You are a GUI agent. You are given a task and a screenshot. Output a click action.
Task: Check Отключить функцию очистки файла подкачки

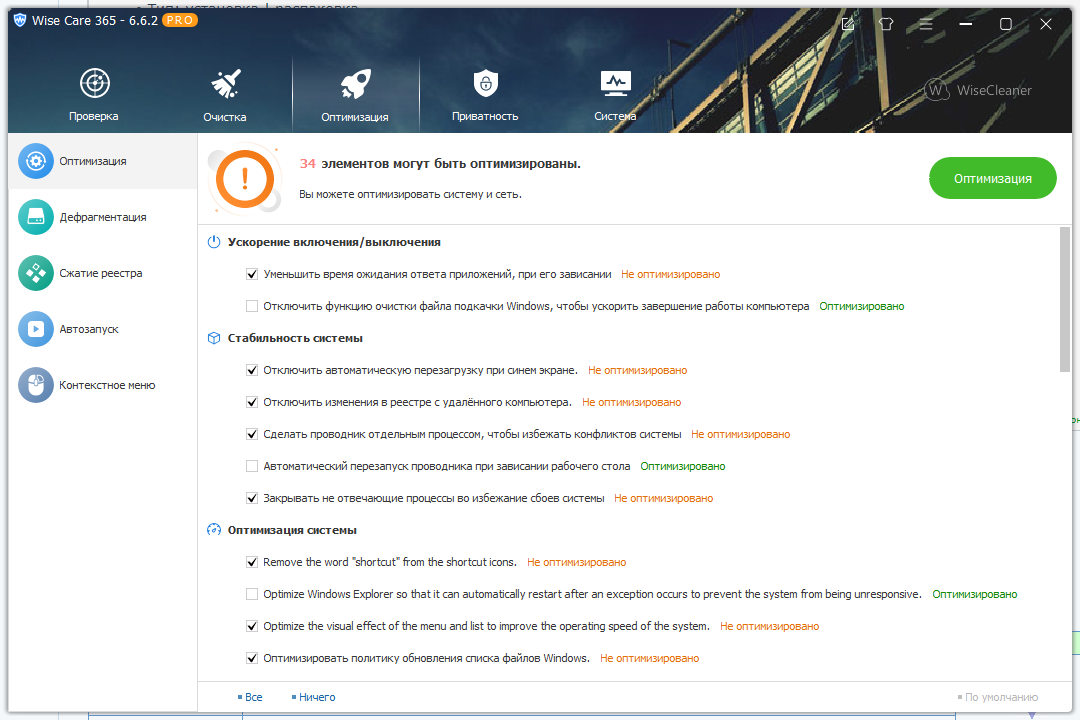[x=252, y=306]
